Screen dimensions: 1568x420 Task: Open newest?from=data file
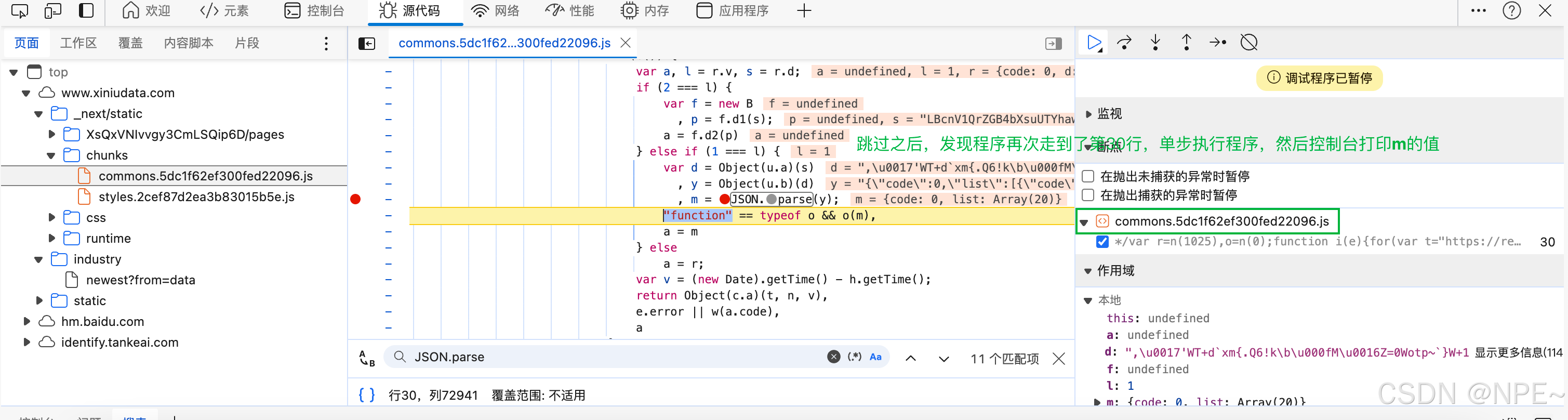tap(141, 280)
